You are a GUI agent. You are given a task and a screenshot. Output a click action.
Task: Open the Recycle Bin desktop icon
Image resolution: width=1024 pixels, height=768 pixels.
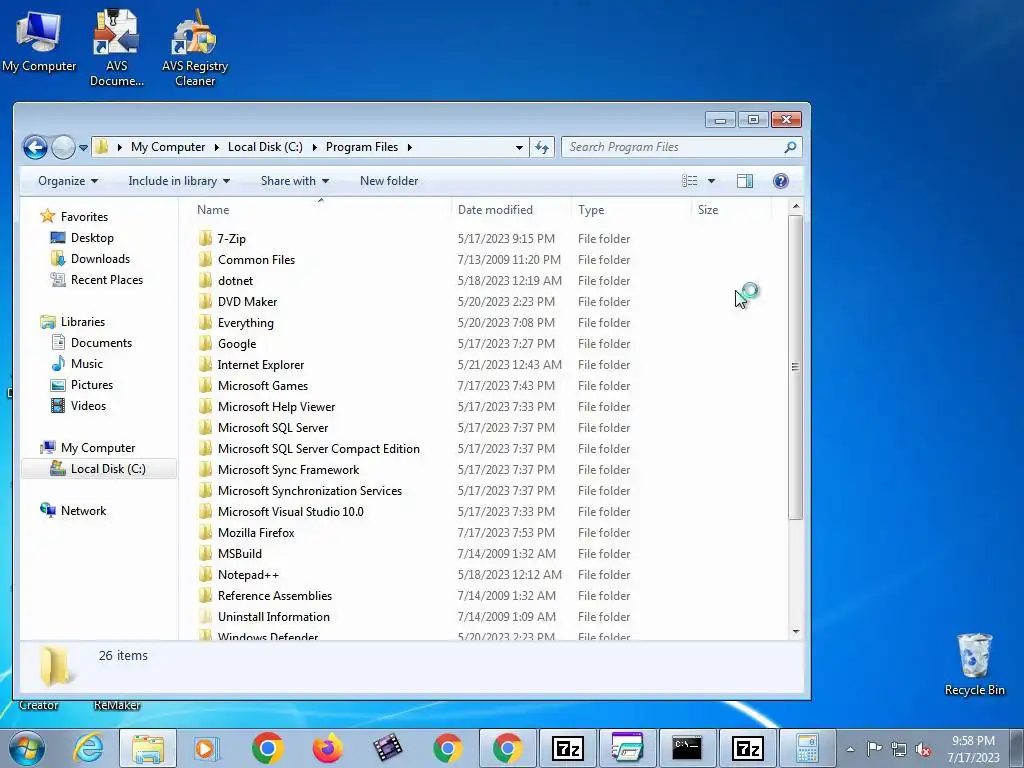click(974, 664)
